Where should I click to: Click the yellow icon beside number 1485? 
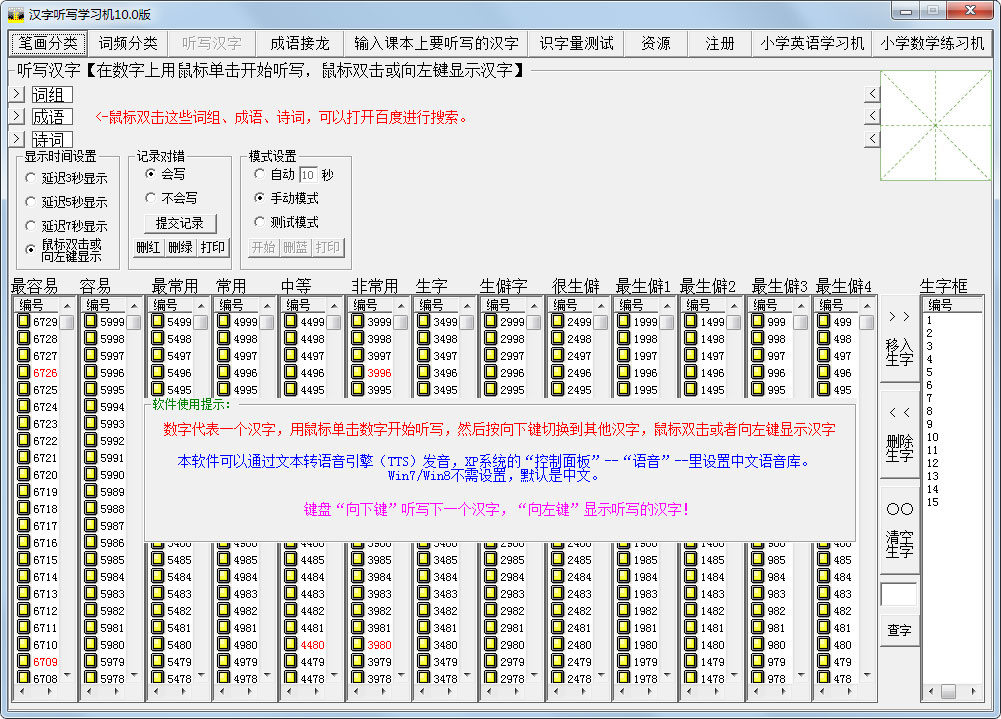[691, 559]
